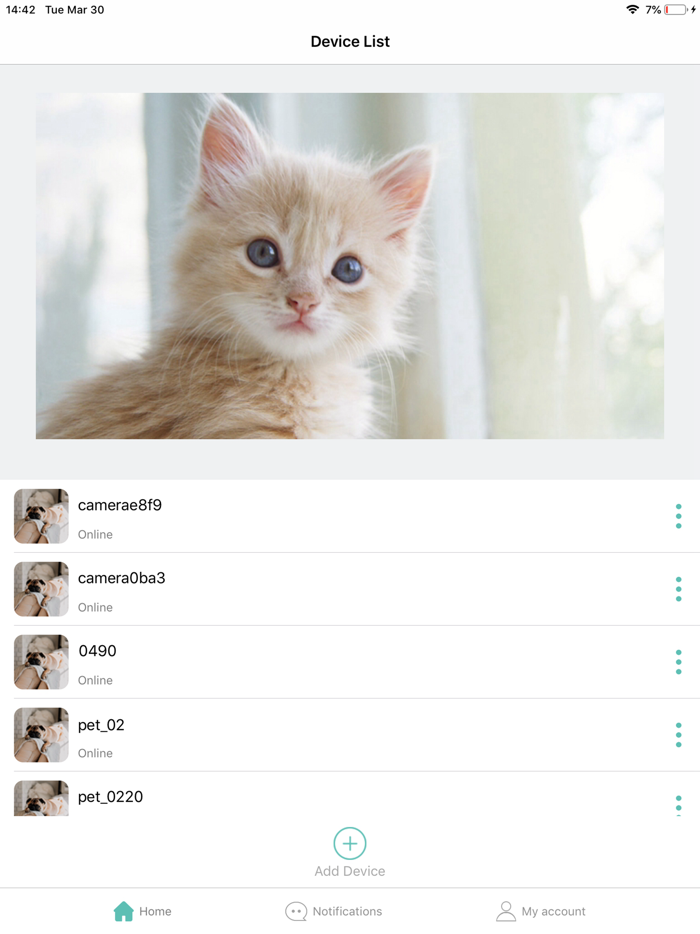This screenshot has width=700, height=934.
Task: Show the three-dot menu for pet_02
Action: [x=679, y=735]
